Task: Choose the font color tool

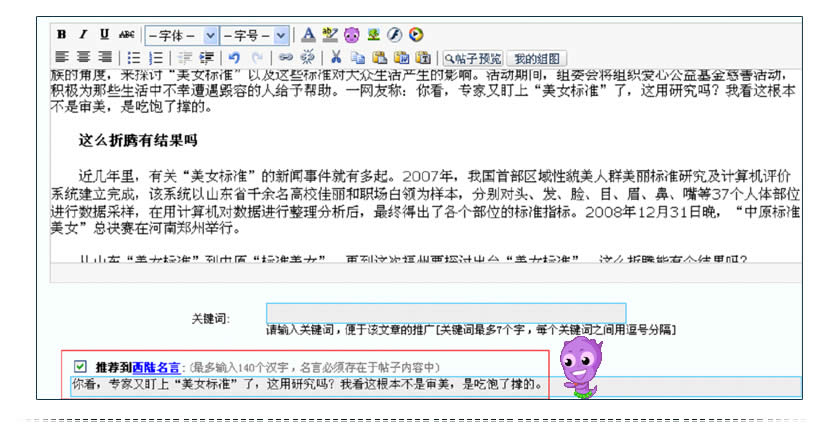Action: pos(308,35)
